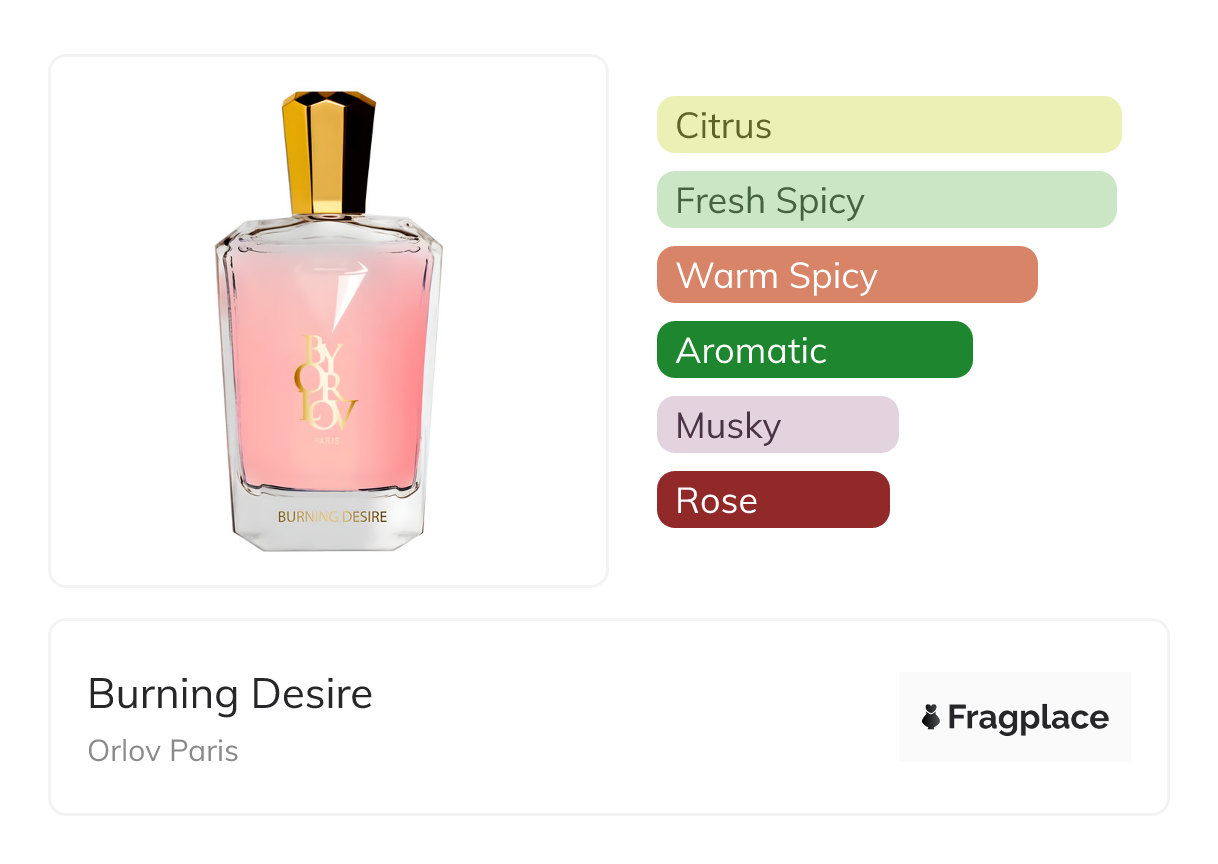The width and height of the screenshot is (1218, 864).
Task: Click the pink perfume bottle image
Action: click(329, 321)
